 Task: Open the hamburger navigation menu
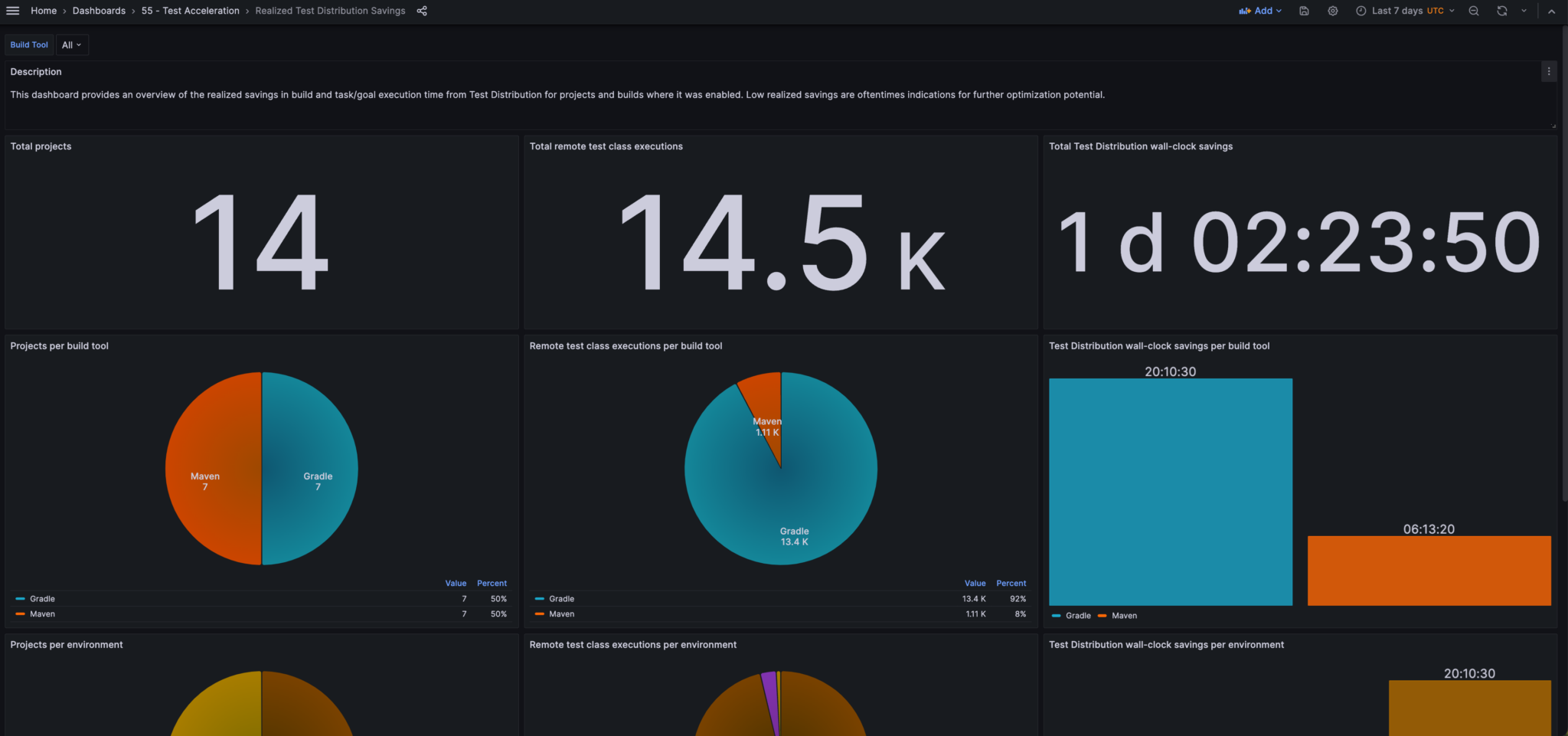[13, 11]
